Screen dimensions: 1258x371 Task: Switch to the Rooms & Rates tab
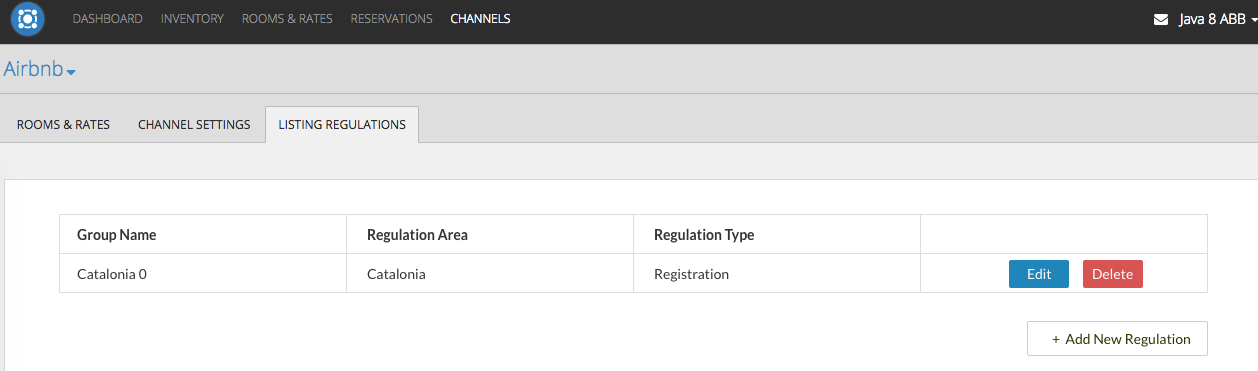[x=63, y=125]
